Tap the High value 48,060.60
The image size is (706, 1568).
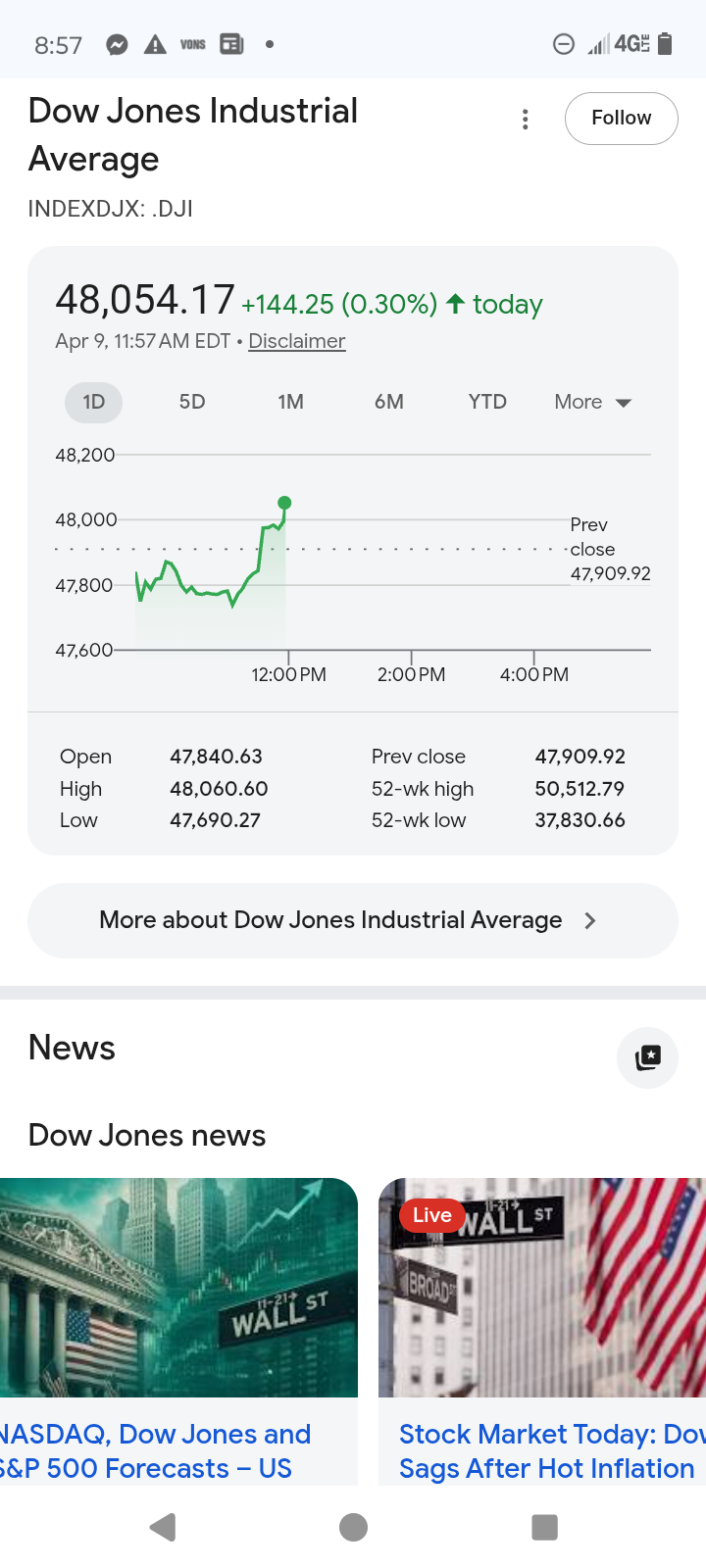[219, 789]
